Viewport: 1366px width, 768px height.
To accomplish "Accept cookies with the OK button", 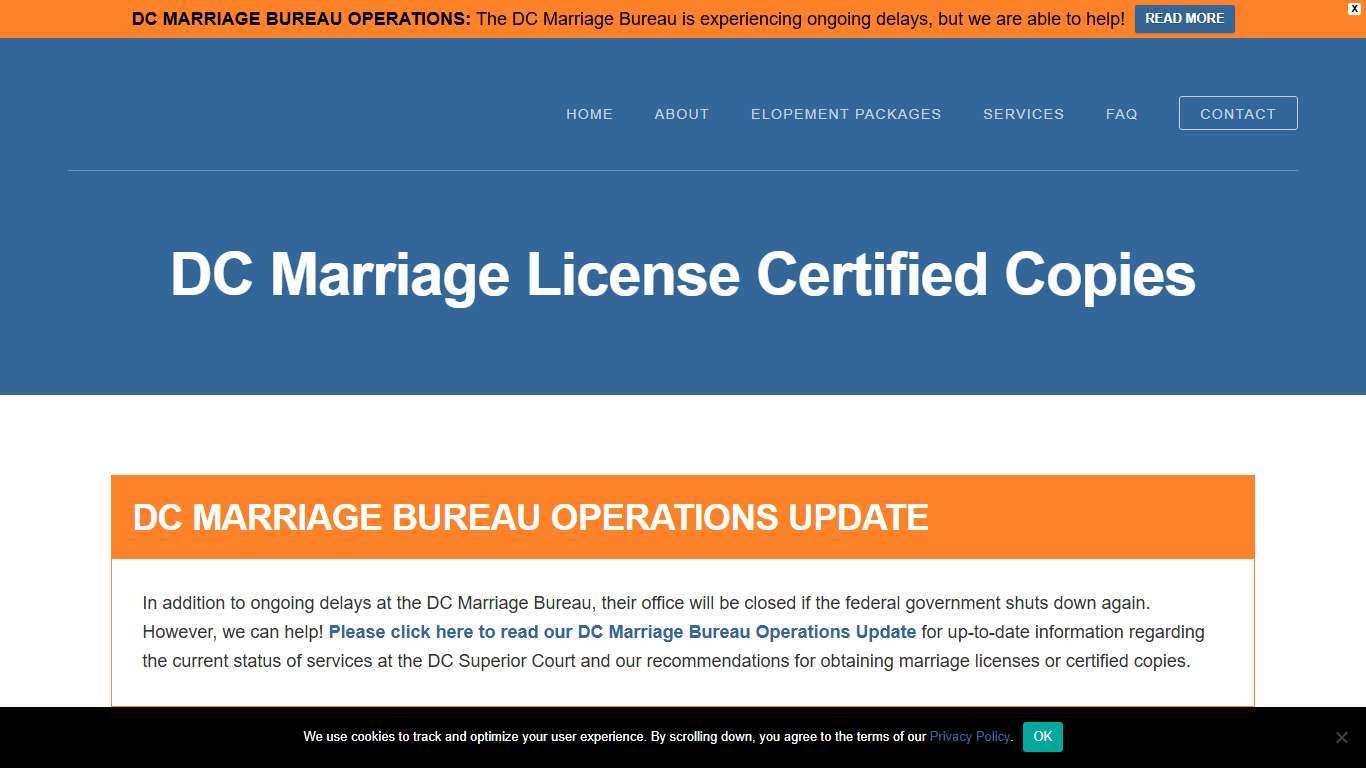I will pyautogui.click(x=1042, y=737).
